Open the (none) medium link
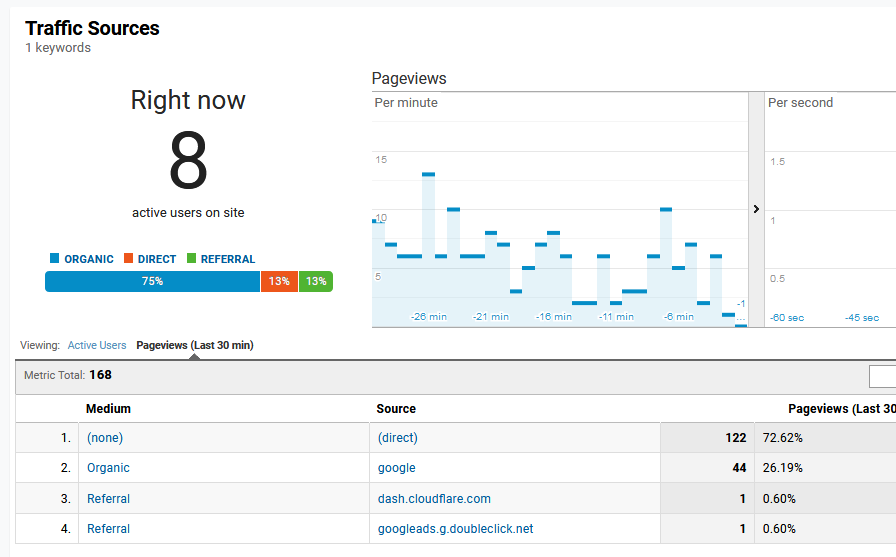Screen dimensions: 896x557 pyautogui.click(x=105, y=438)
